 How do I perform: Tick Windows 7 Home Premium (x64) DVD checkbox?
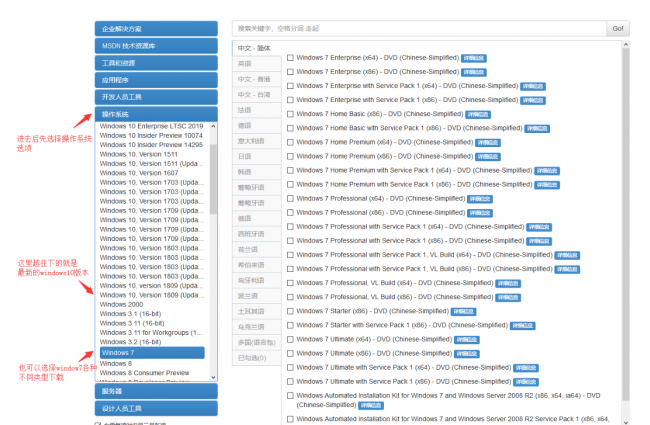[290, 143]
